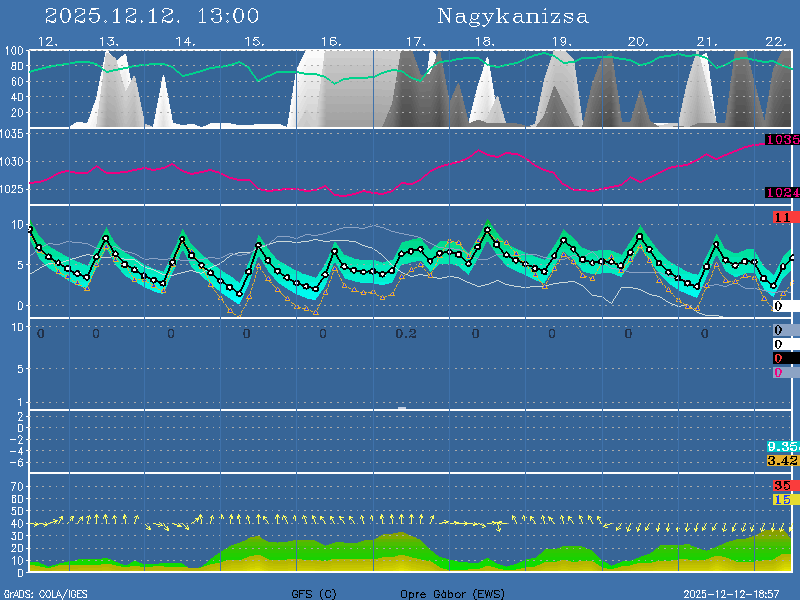
Task: Click the GrADS: COLA/IGES credit text
Action: 45,594
